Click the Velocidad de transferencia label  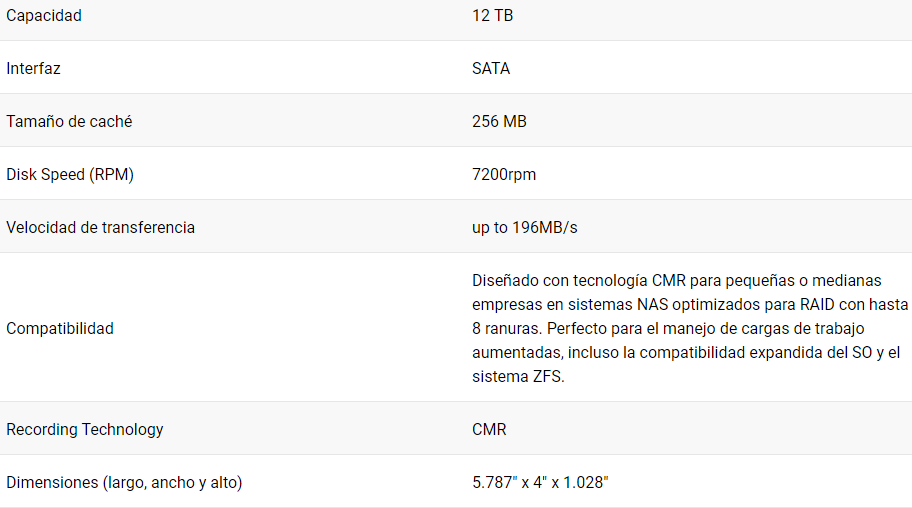[100, 228]
